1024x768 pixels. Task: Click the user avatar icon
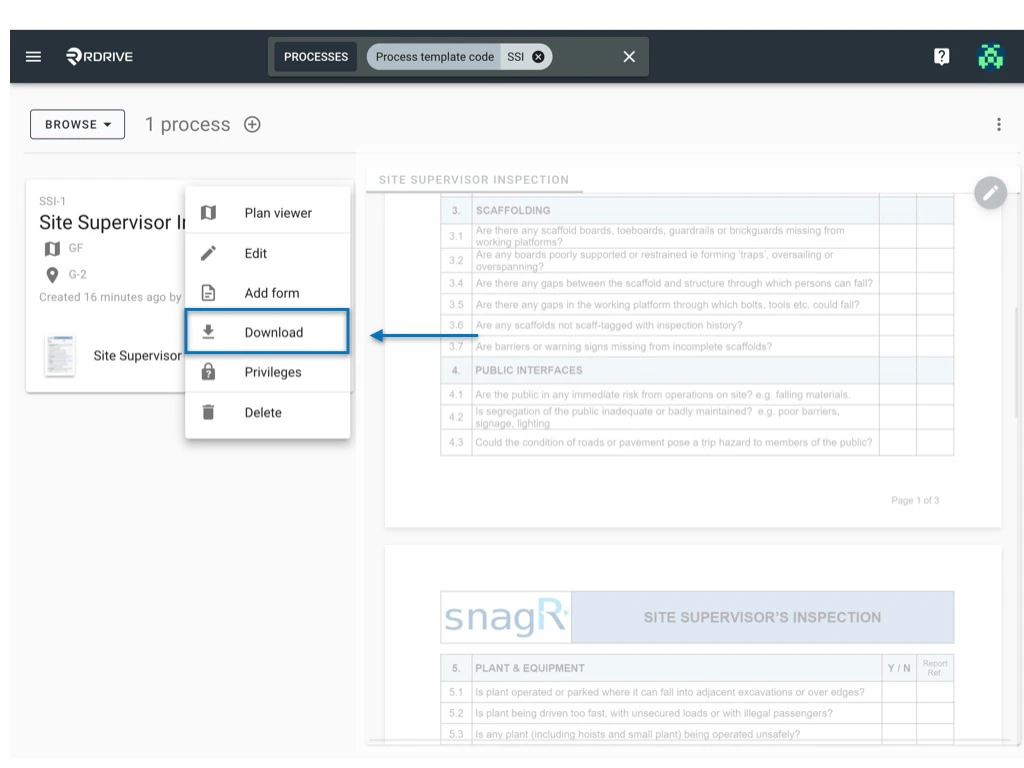991,56
